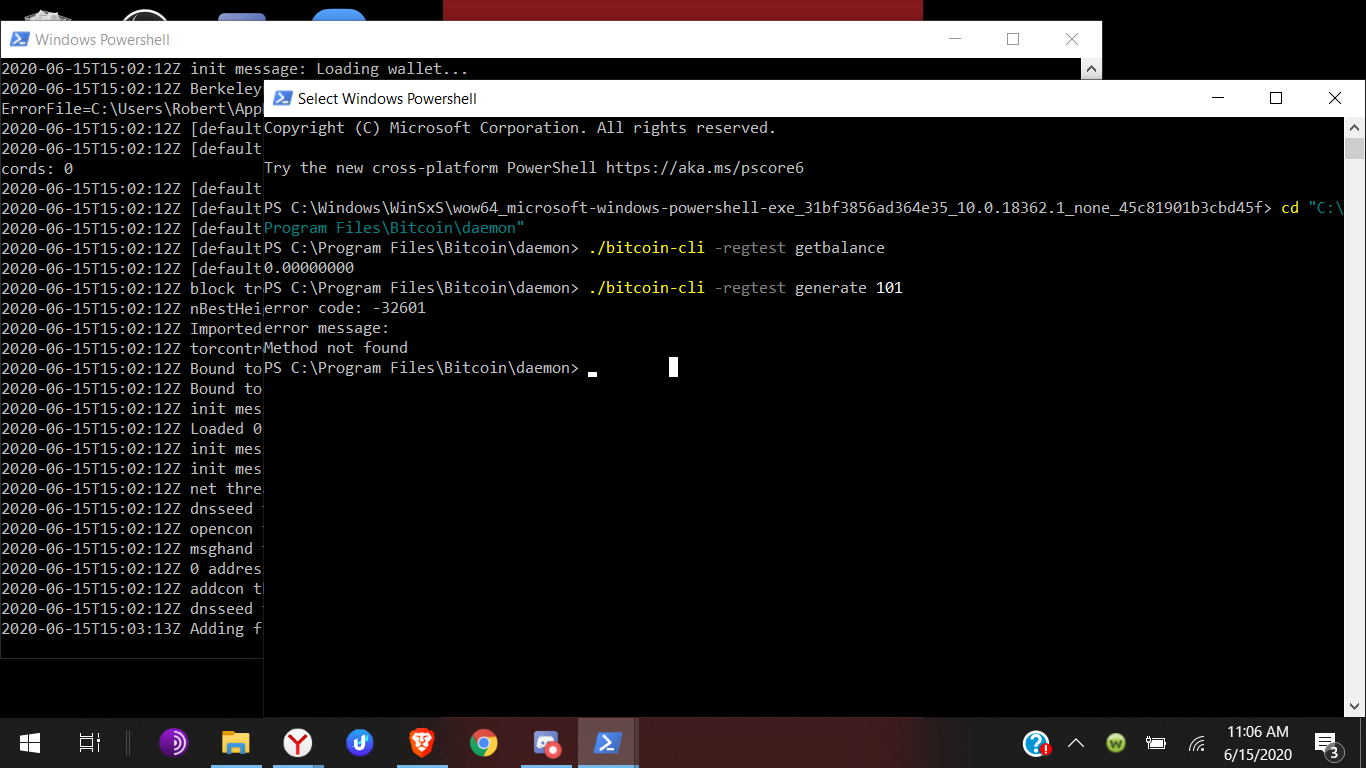Click the background 'Windows Powershell' title text

coord(102,40)
